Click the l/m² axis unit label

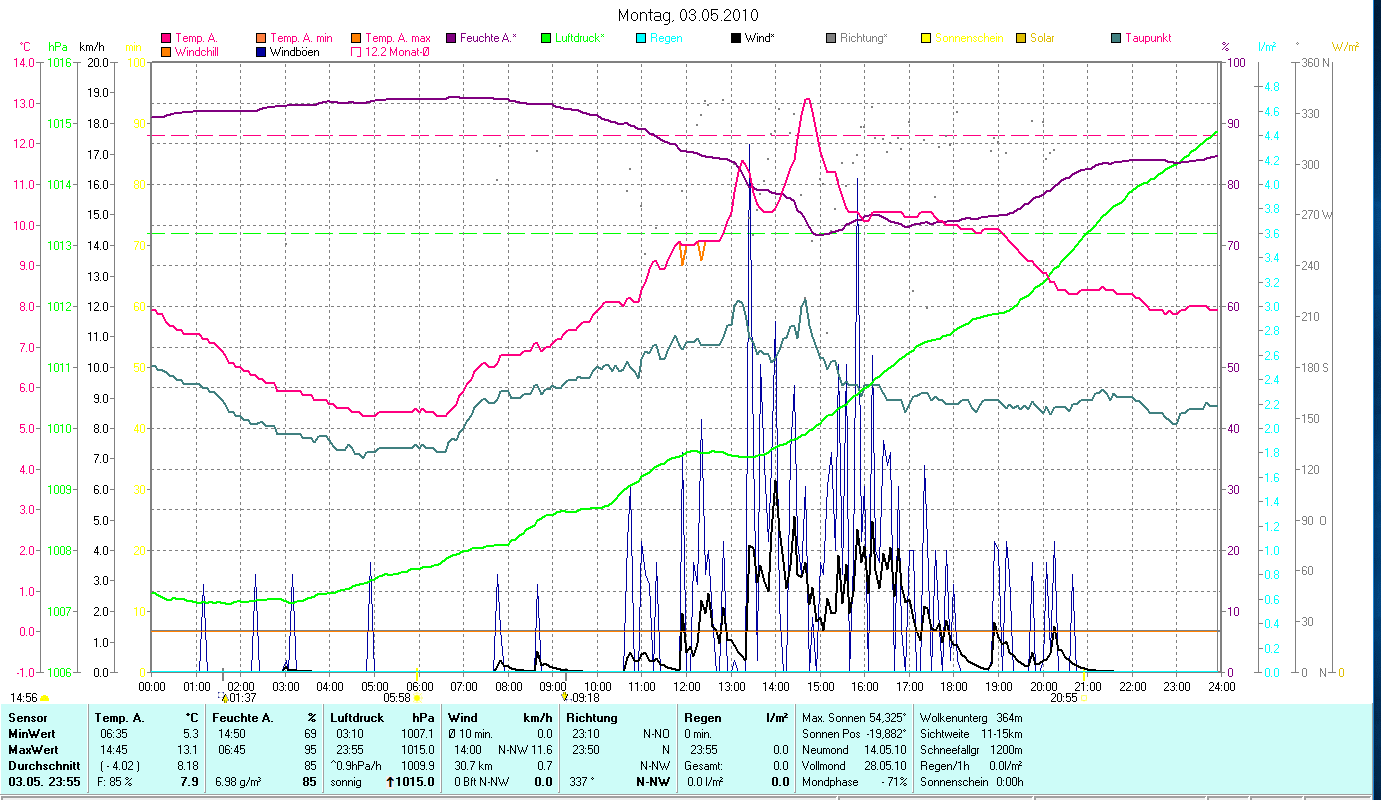[x=1267, y=46]
